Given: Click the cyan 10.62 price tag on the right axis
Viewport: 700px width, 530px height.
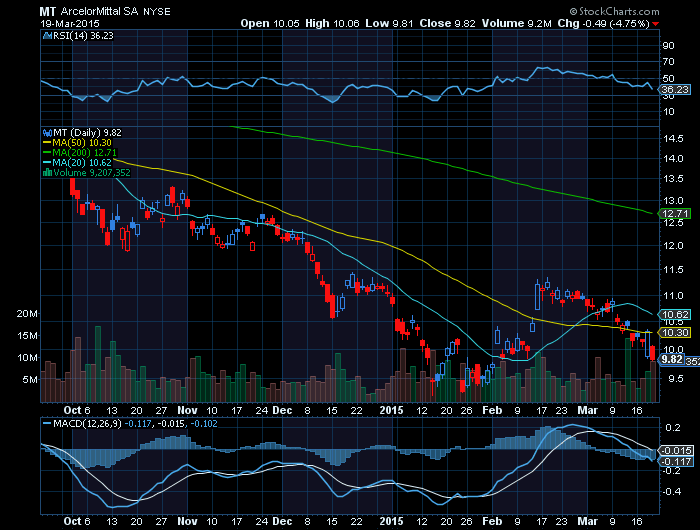Looking at the screenshot, I should [675, 315].
